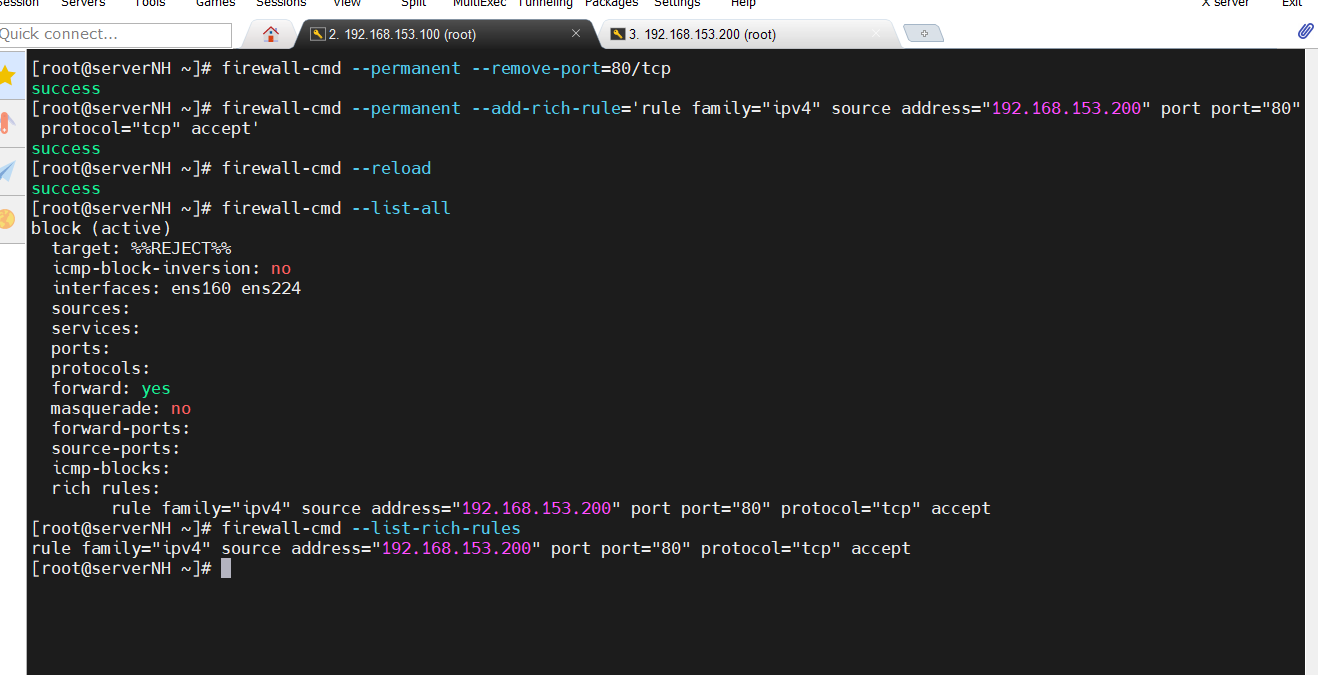
Task: Click the 'forward-ports:' line
Action: coord(121,428)
